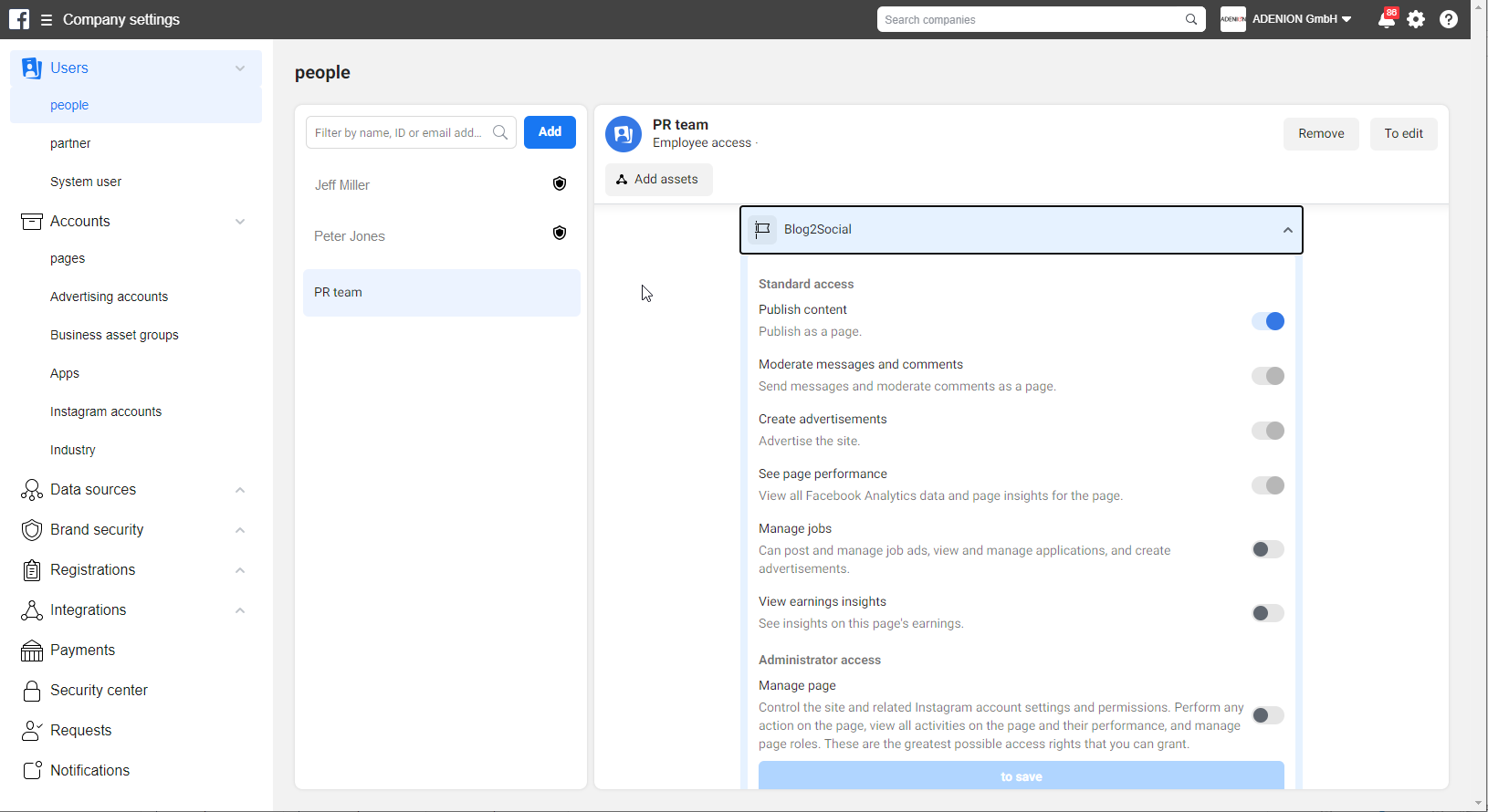
Task: Click the search magnifier in Search companies
Action: [x=1191, y=19]
